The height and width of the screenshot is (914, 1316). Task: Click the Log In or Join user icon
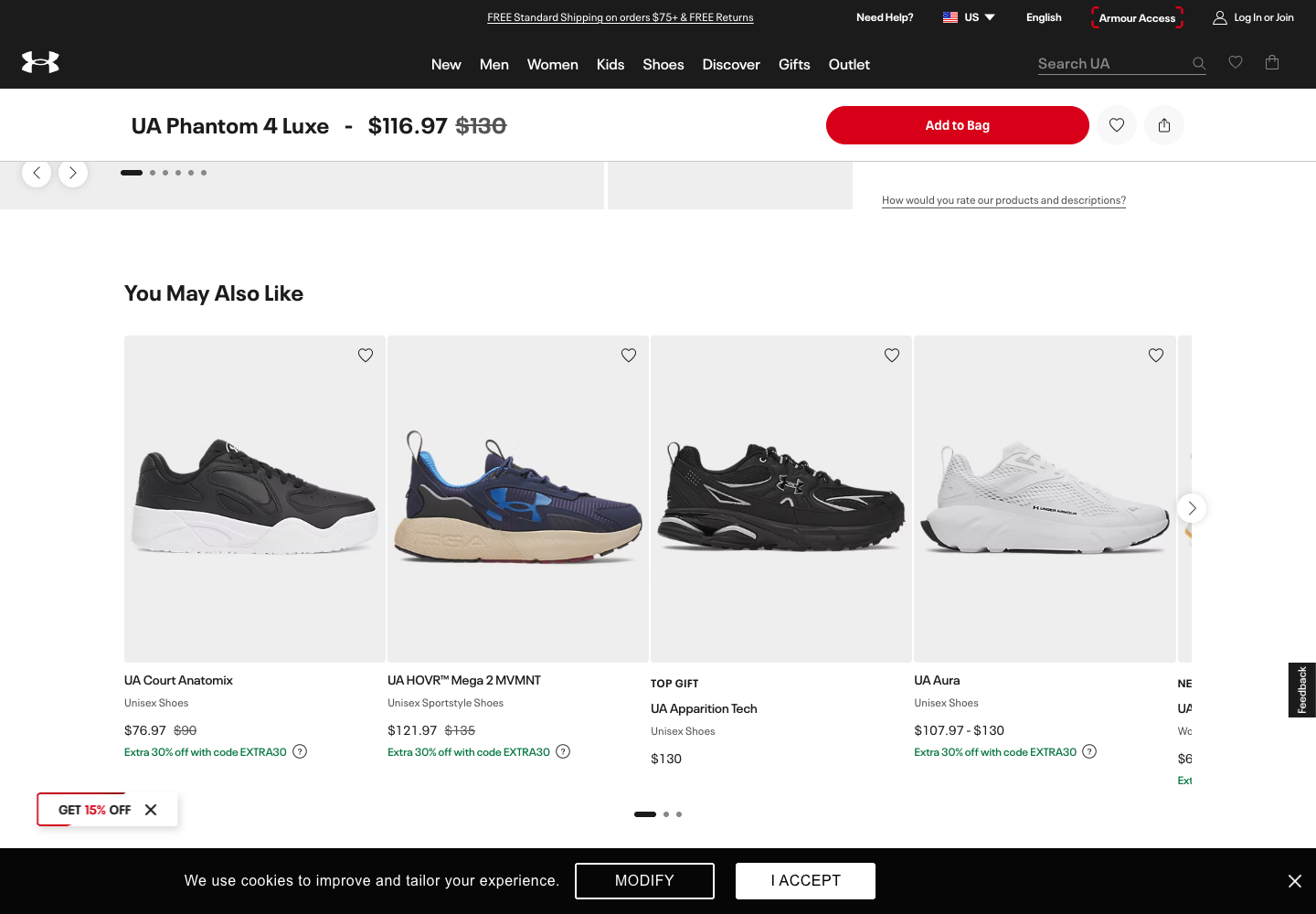tap(1220, 17)
